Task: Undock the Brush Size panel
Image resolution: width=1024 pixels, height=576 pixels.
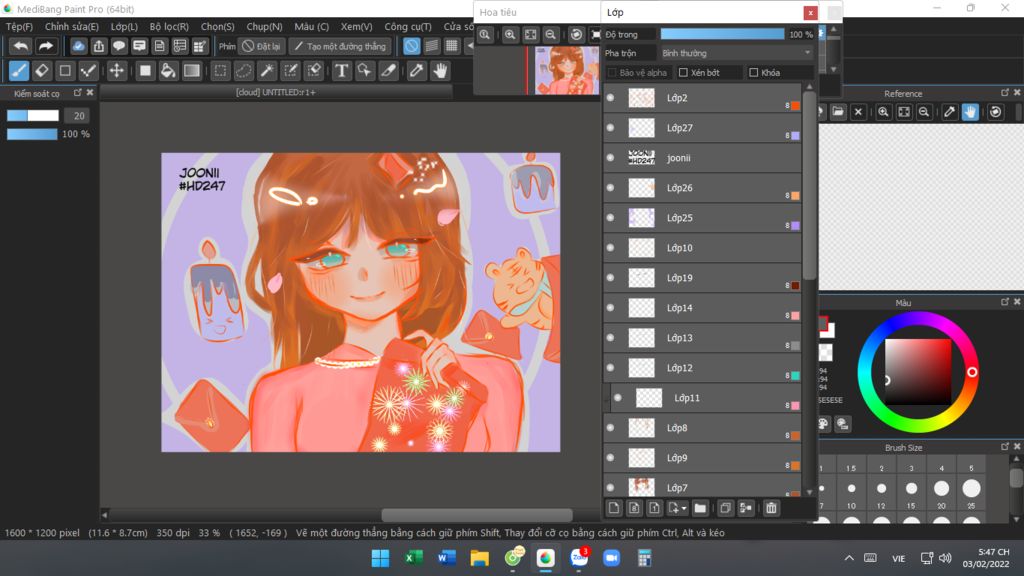Action: [x=1004, y=447]
